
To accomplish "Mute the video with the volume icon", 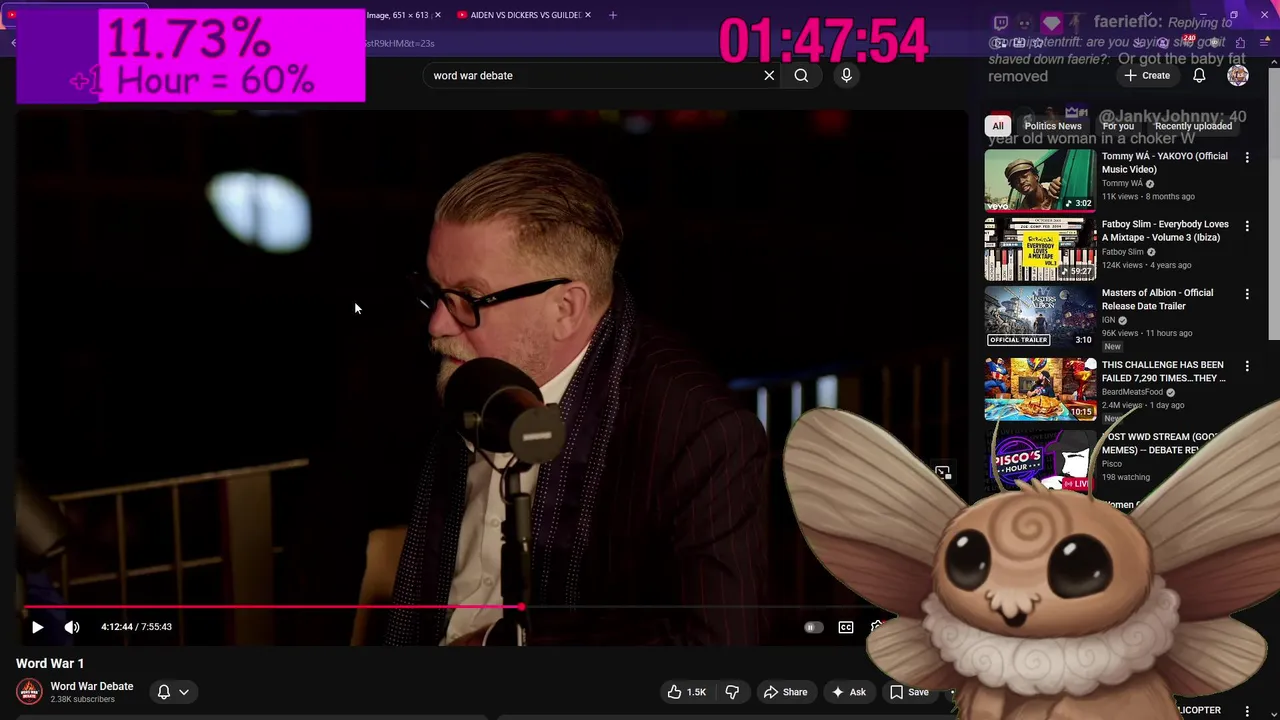I will click(72, 627).
